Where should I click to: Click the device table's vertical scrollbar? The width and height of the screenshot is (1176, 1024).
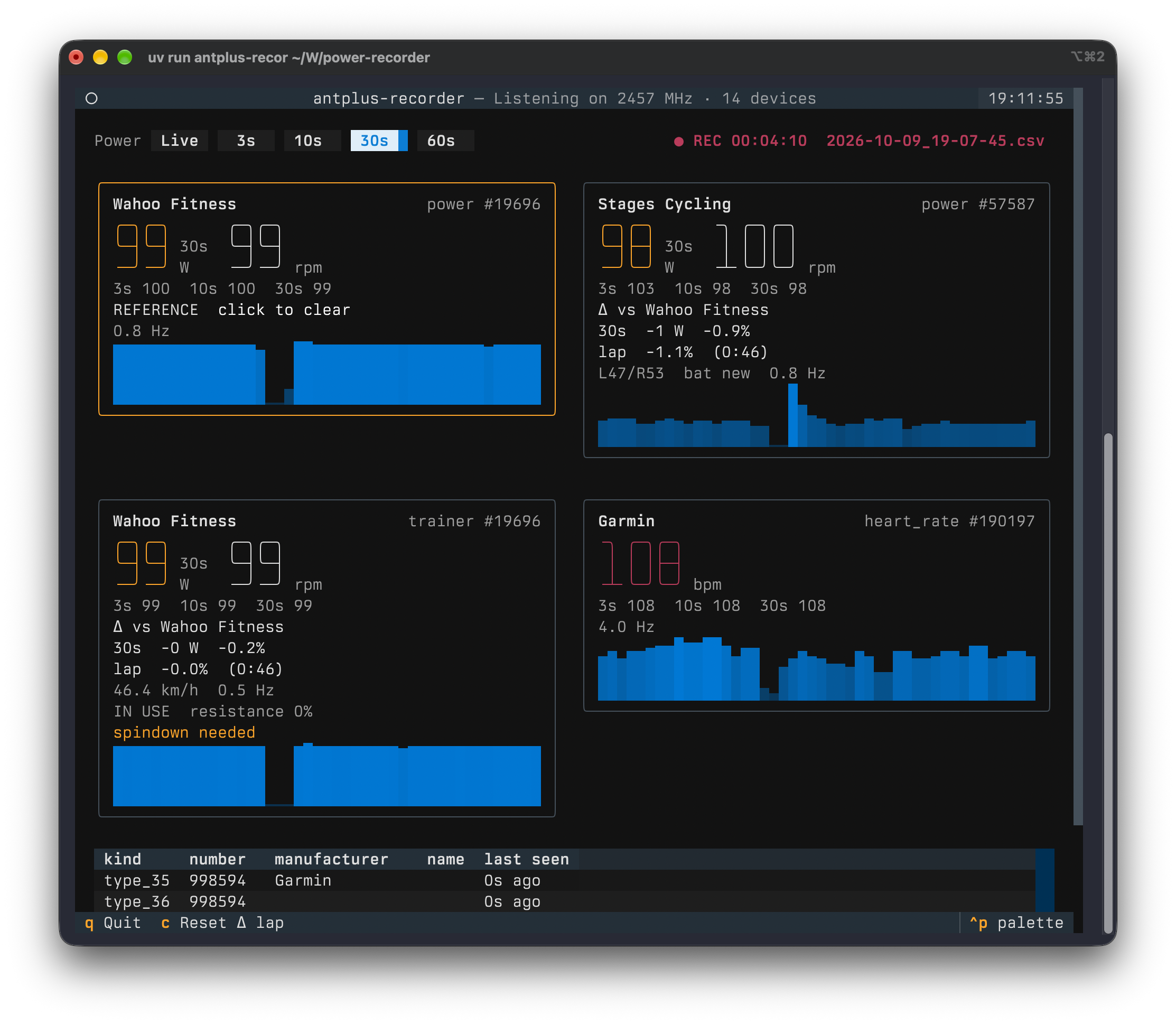[x=1044, y=880]
